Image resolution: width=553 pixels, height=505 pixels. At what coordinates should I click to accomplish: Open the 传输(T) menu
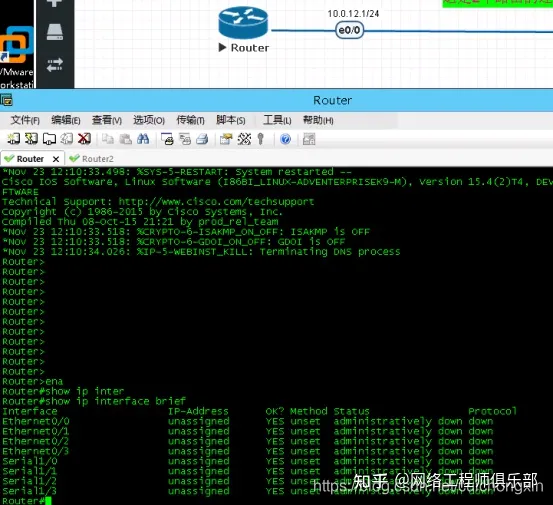190,120
